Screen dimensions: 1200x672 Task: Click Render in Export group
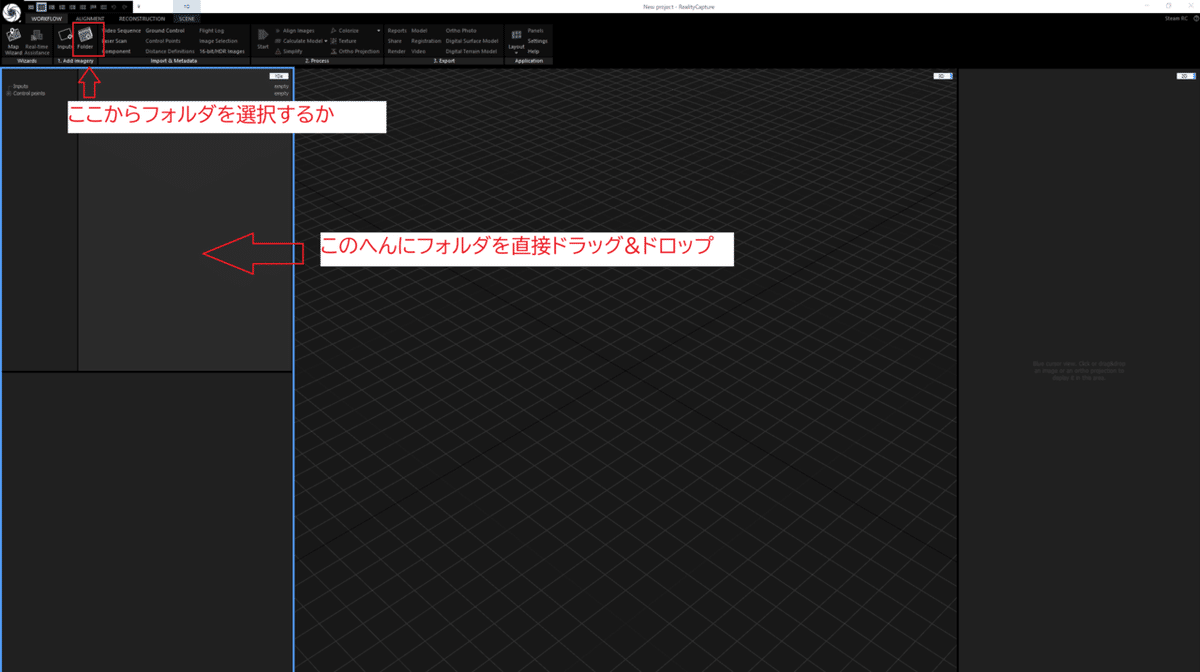tap(396, 51)
